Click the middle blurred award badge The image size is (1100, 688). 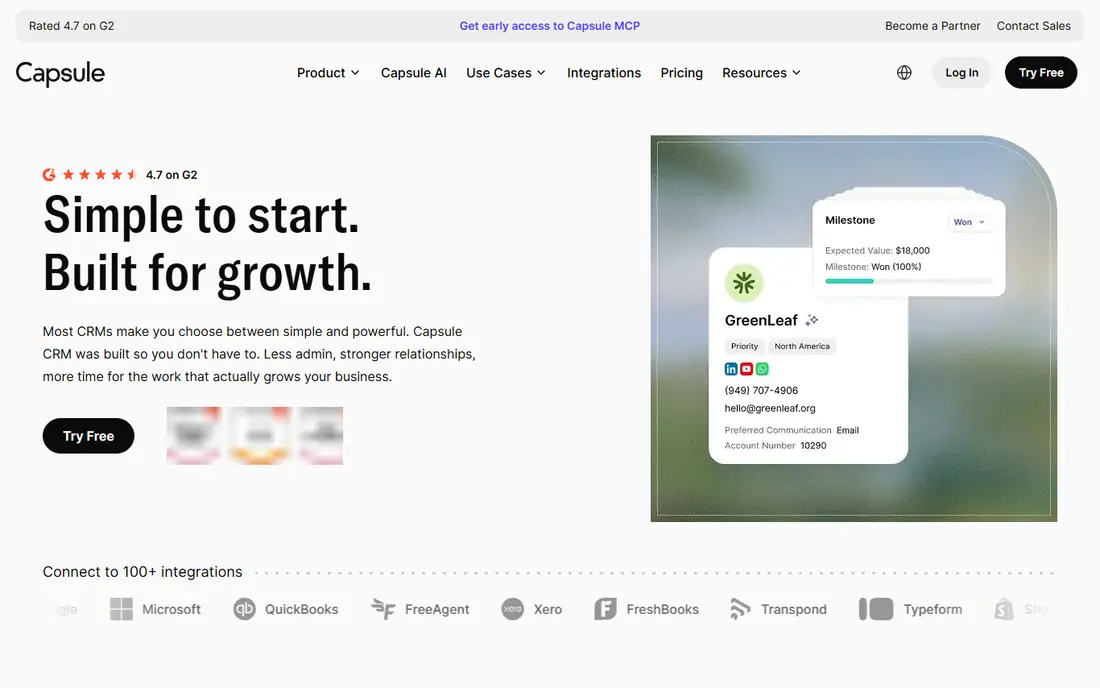click(260, 436)
